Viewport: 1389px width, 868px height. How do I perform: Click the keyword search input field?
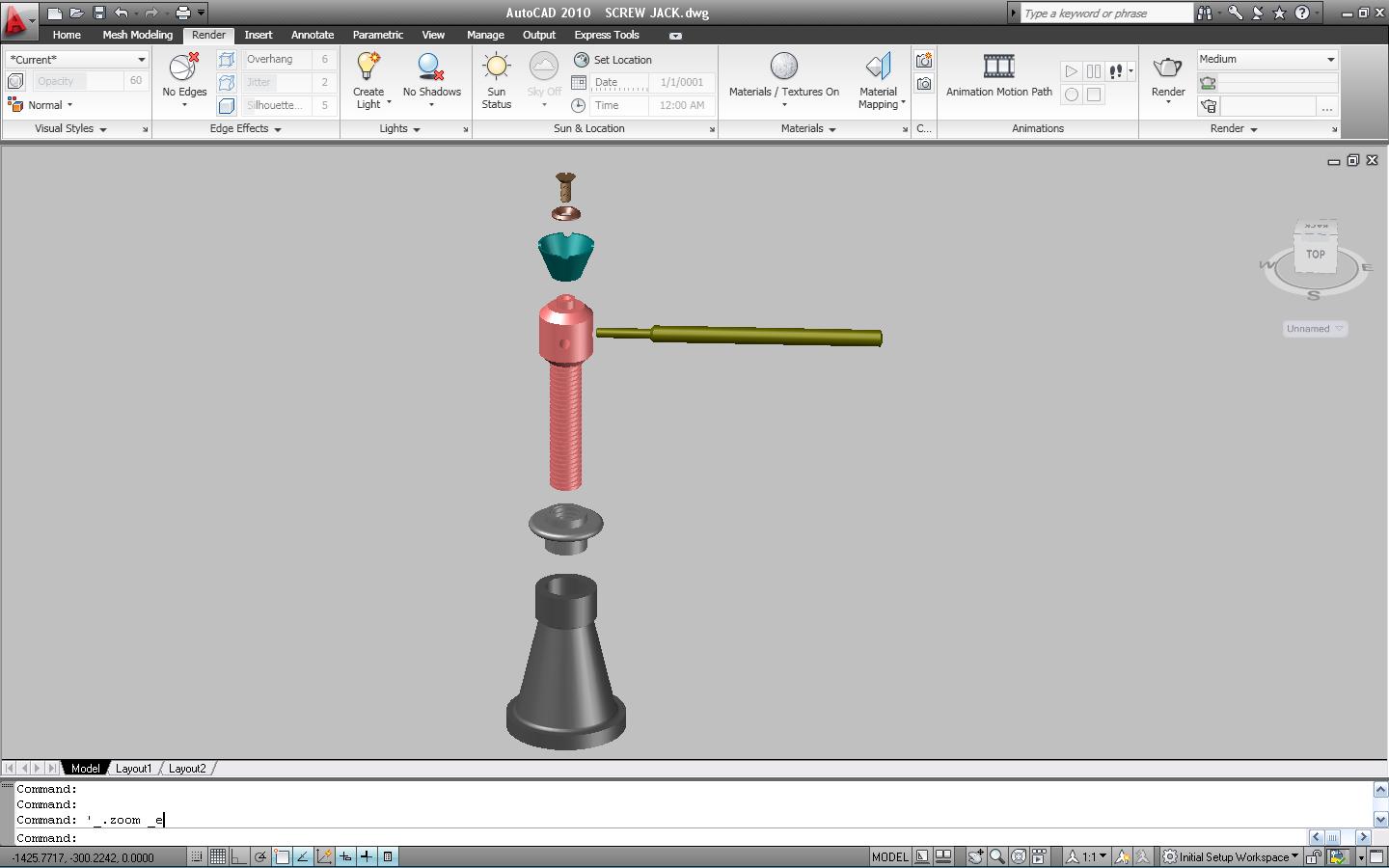[x=1106, y=13]
